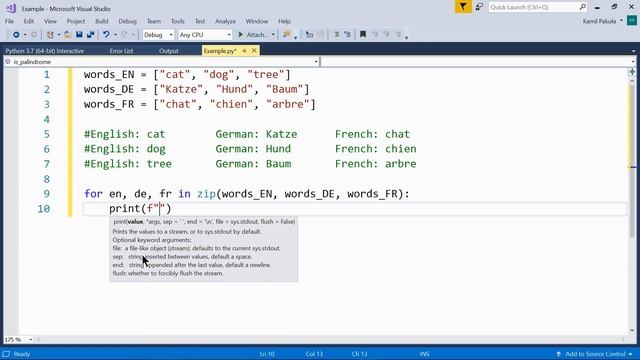Click the comment out lines icon
The height and width of the screenshot is (360, 640).
336,35
